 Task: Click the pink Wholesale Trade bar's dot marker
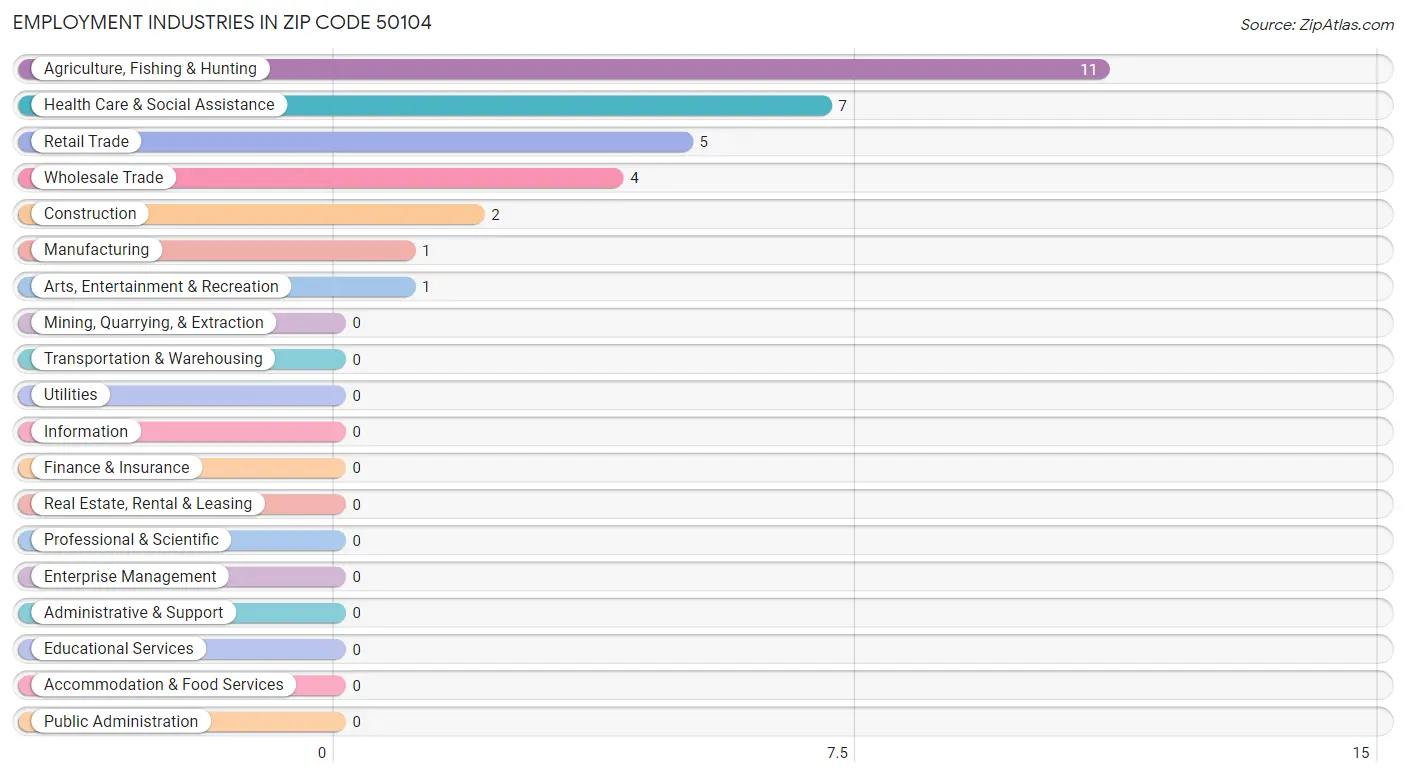[x=27, y=178]
